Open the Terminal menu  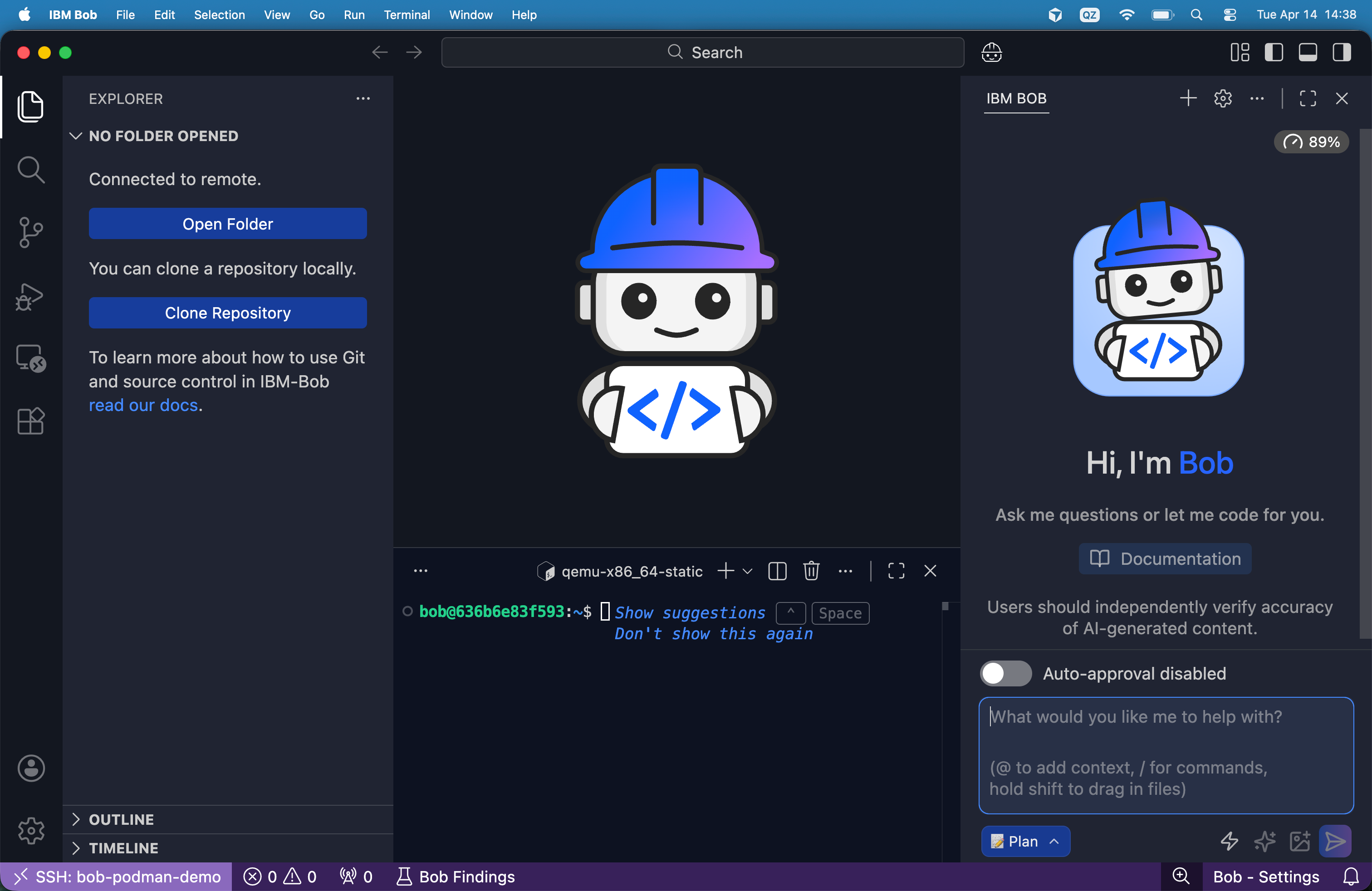pos(407,15)
